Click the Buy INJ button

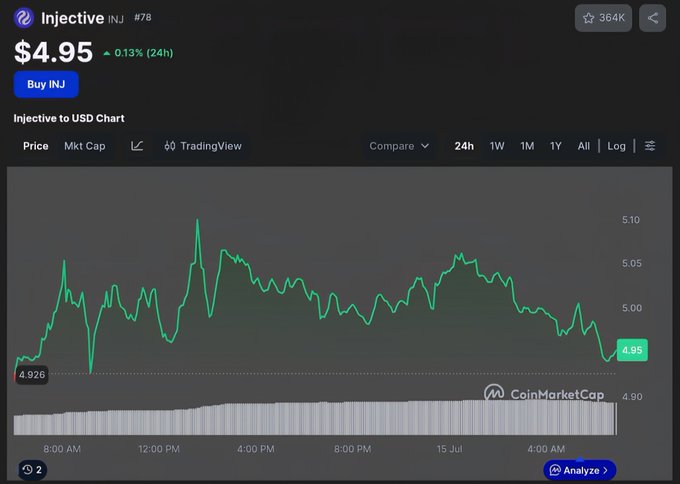(46, 84)
